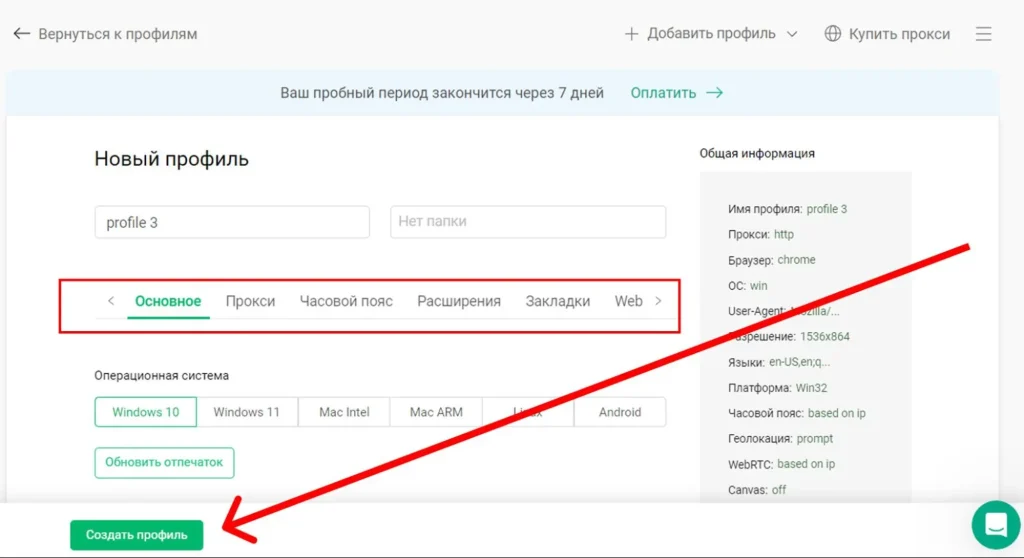Select the Mac Intel operating system option
1024x558 pixels.
tap(344, 412)
